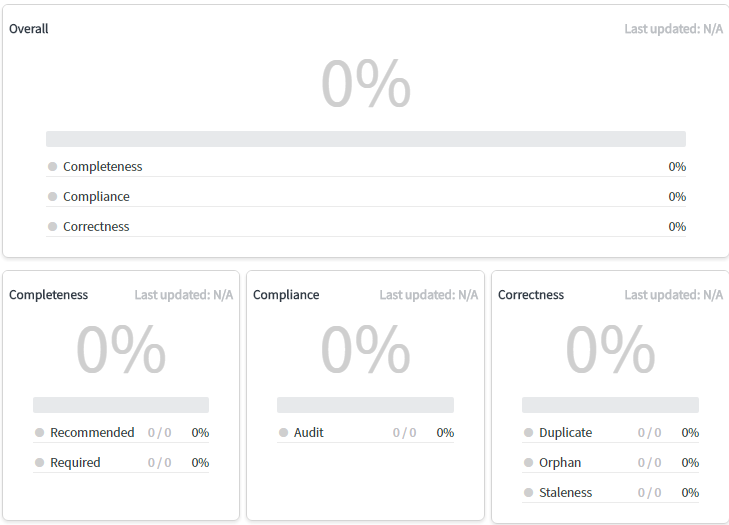Open the Compliance row in the Overall card

96,197
